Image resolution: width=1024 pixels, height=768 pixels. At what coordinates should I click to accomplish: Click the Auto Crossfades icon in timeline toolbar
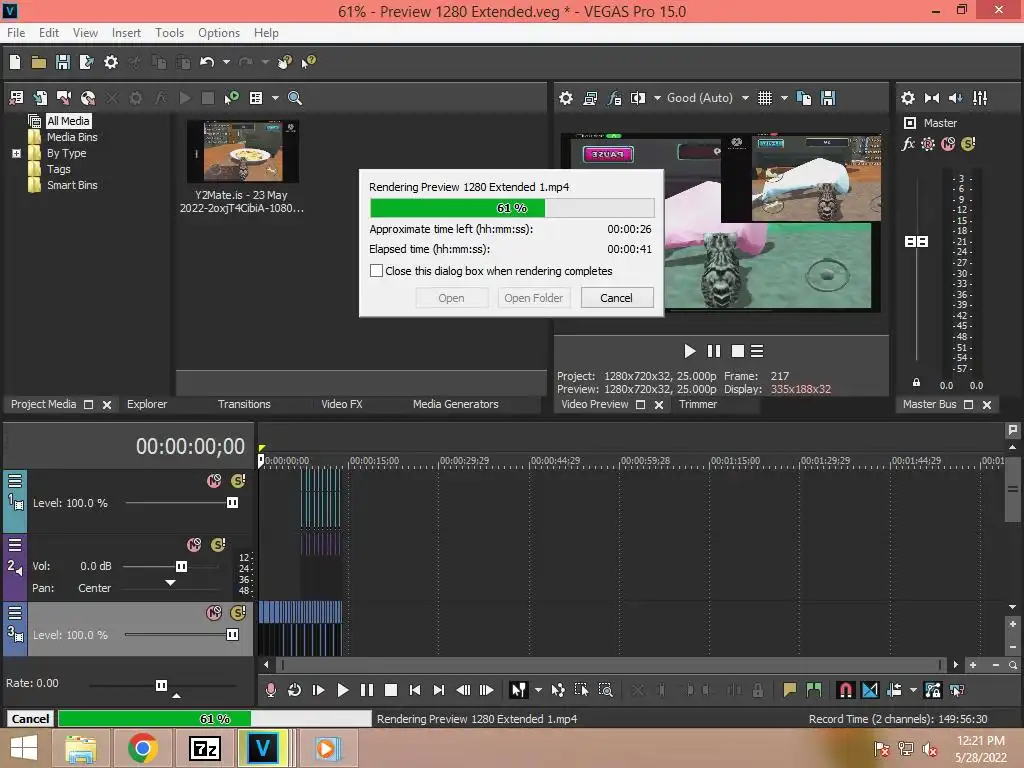(x=870, y=690)
